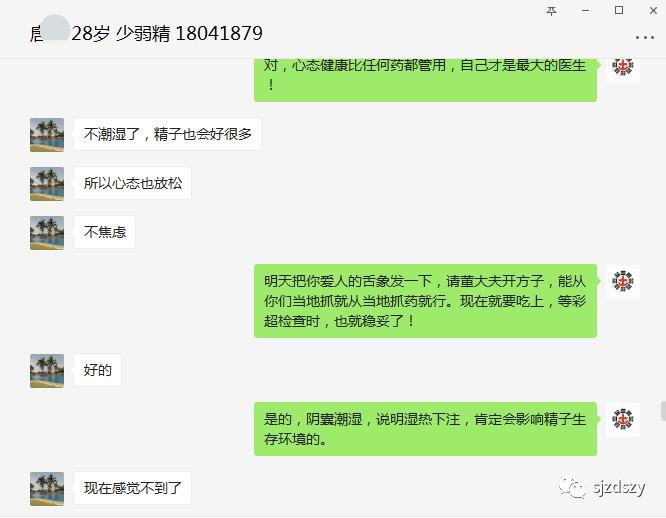The width and height of the screenshot is (666, 518).
Task: Select the '所以心态也放松' message bubble
Action: 133,183
